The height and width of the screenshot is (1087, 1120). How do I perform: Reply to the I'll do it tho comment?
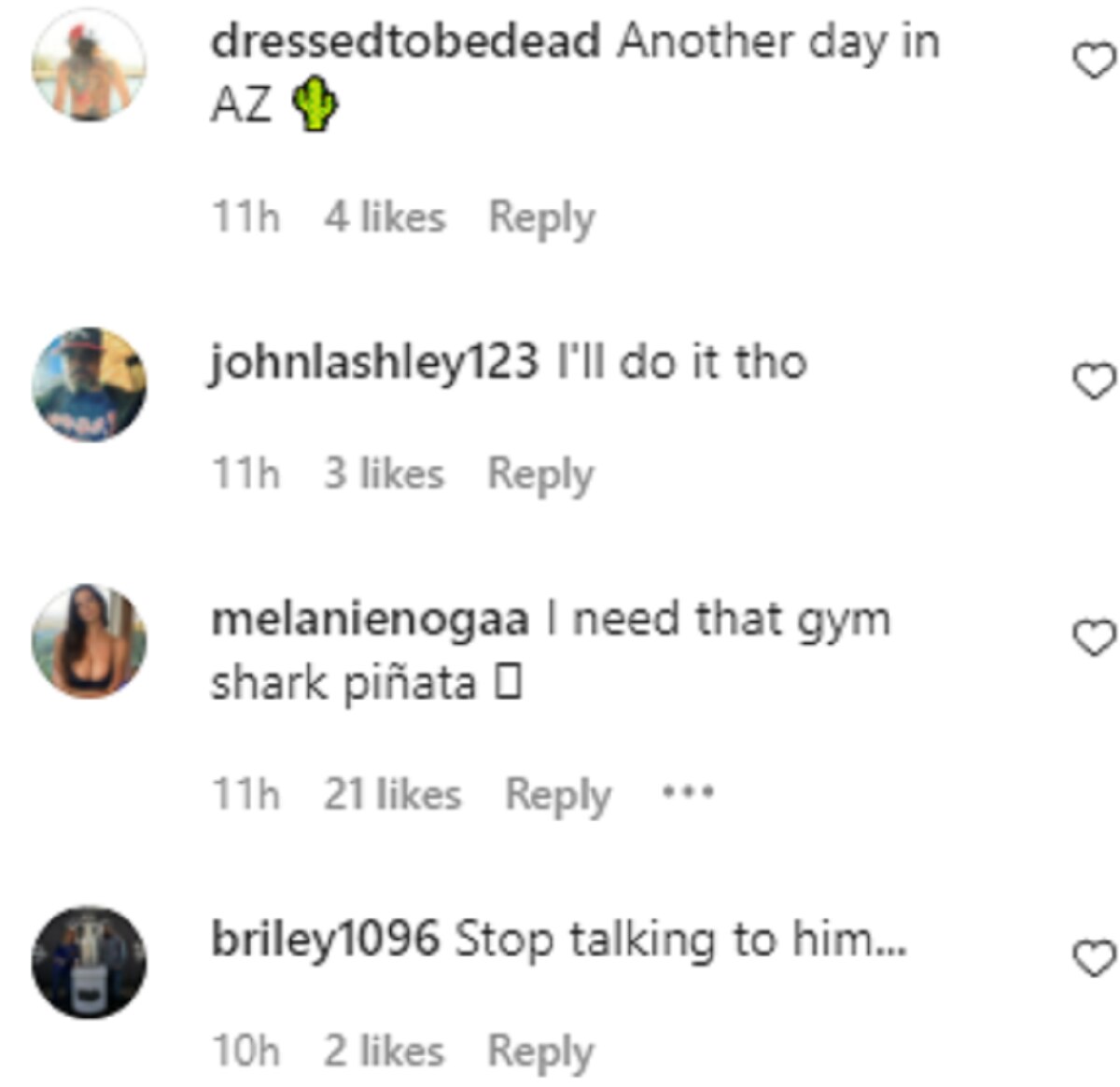[x=540, y=476]
